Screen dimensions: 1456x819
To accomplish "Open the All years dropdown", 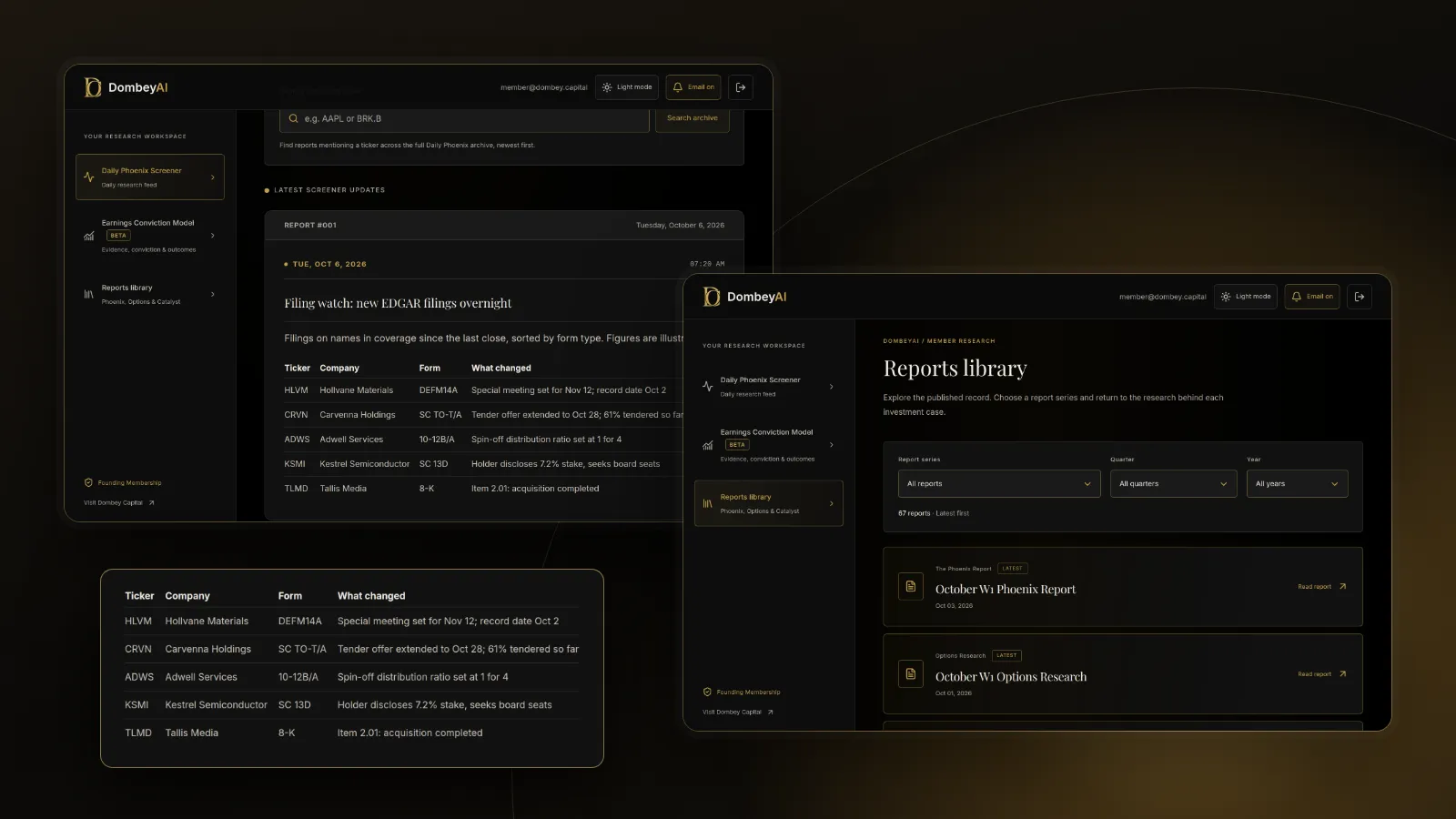I will click(1298, 484).
